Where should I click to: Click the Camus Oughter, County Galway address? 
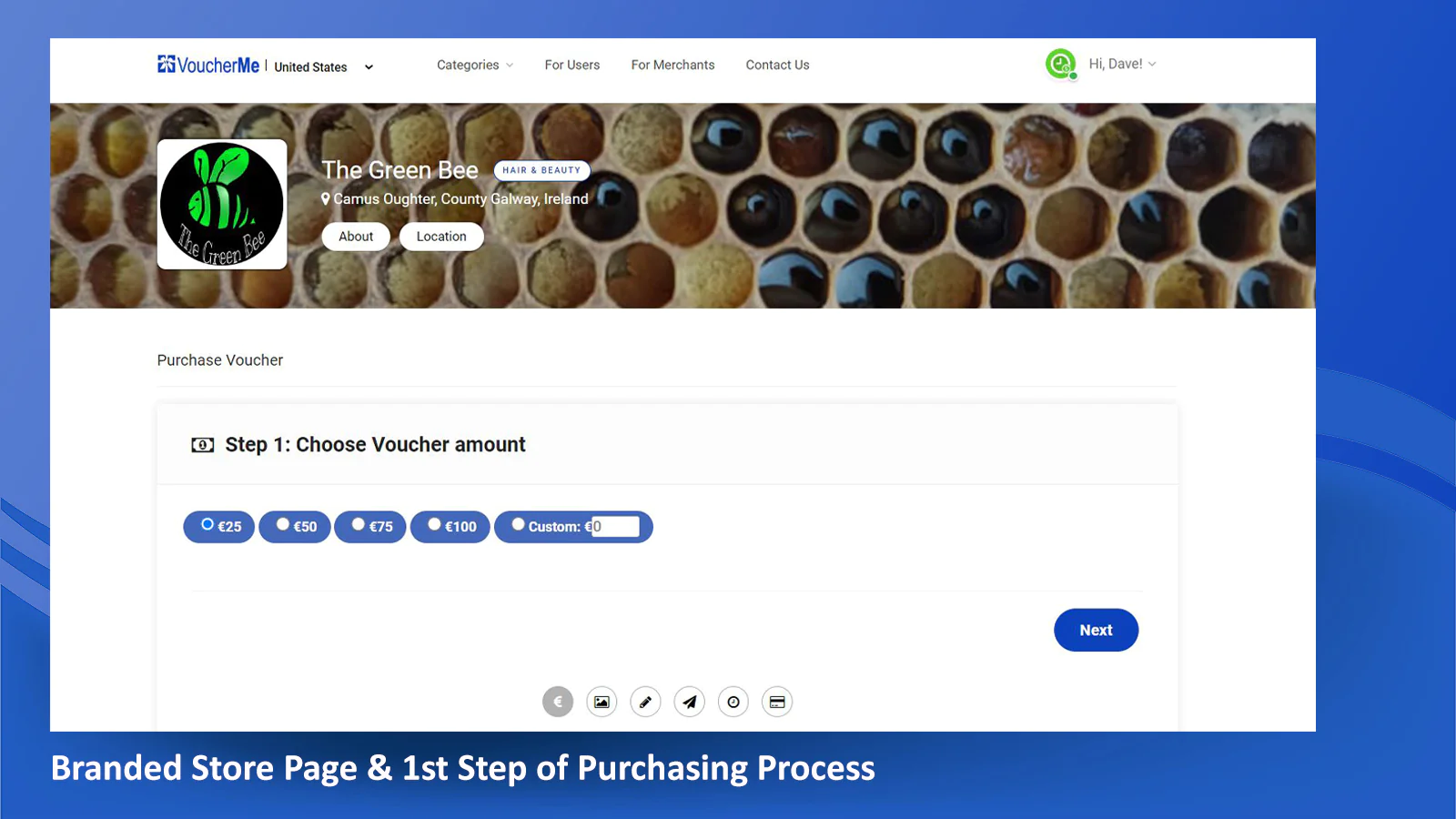(x=460, y=198)
